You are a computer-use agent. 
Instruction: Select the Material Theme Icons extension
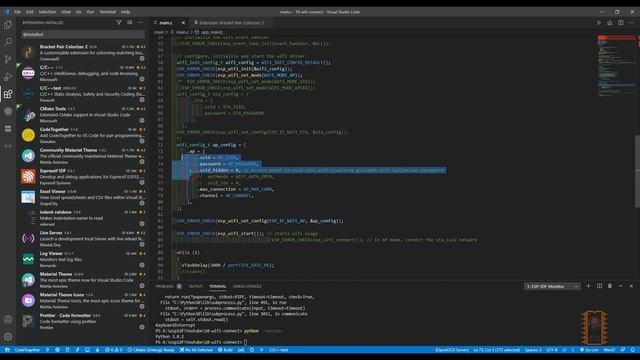click(83, 300)
